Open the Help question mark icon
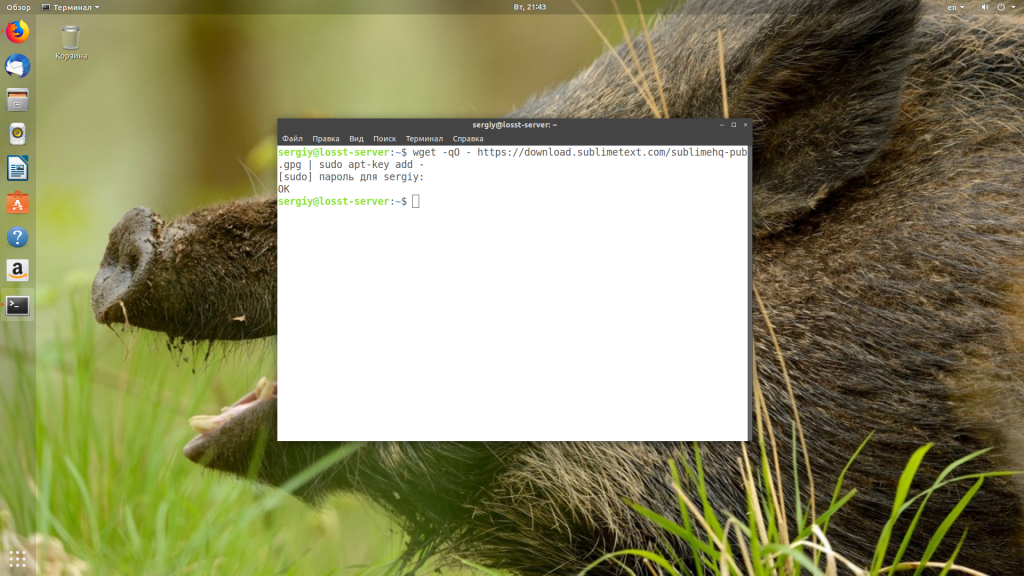Screen dimensions: 1024x576 [17, 237]
